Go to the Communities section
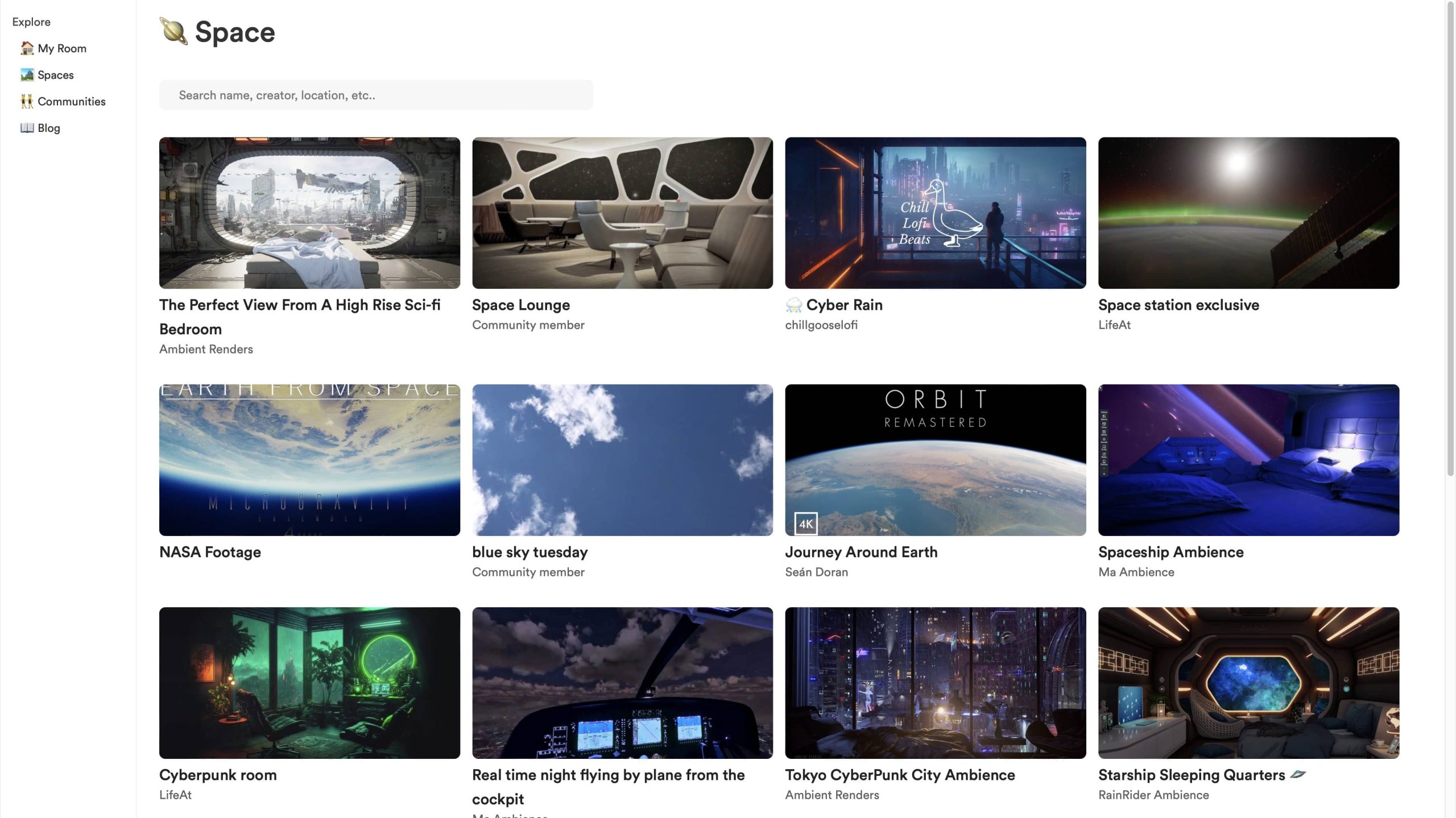Image resolution: width=1456 pixels, height=818 pixels. (71, 102)
